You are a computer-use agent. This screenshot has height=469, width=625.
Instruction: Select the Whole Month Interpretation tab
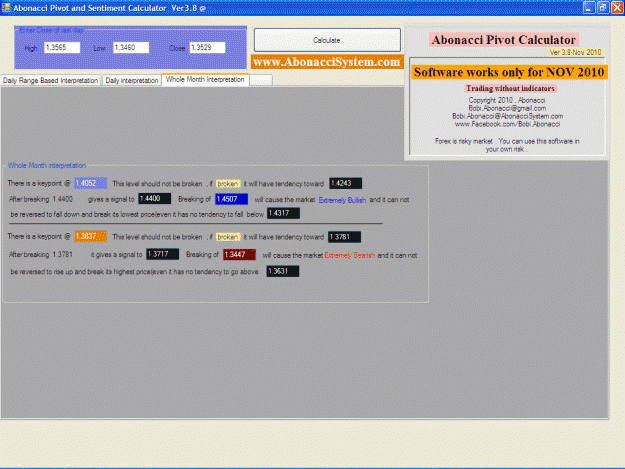pos(205,79)
